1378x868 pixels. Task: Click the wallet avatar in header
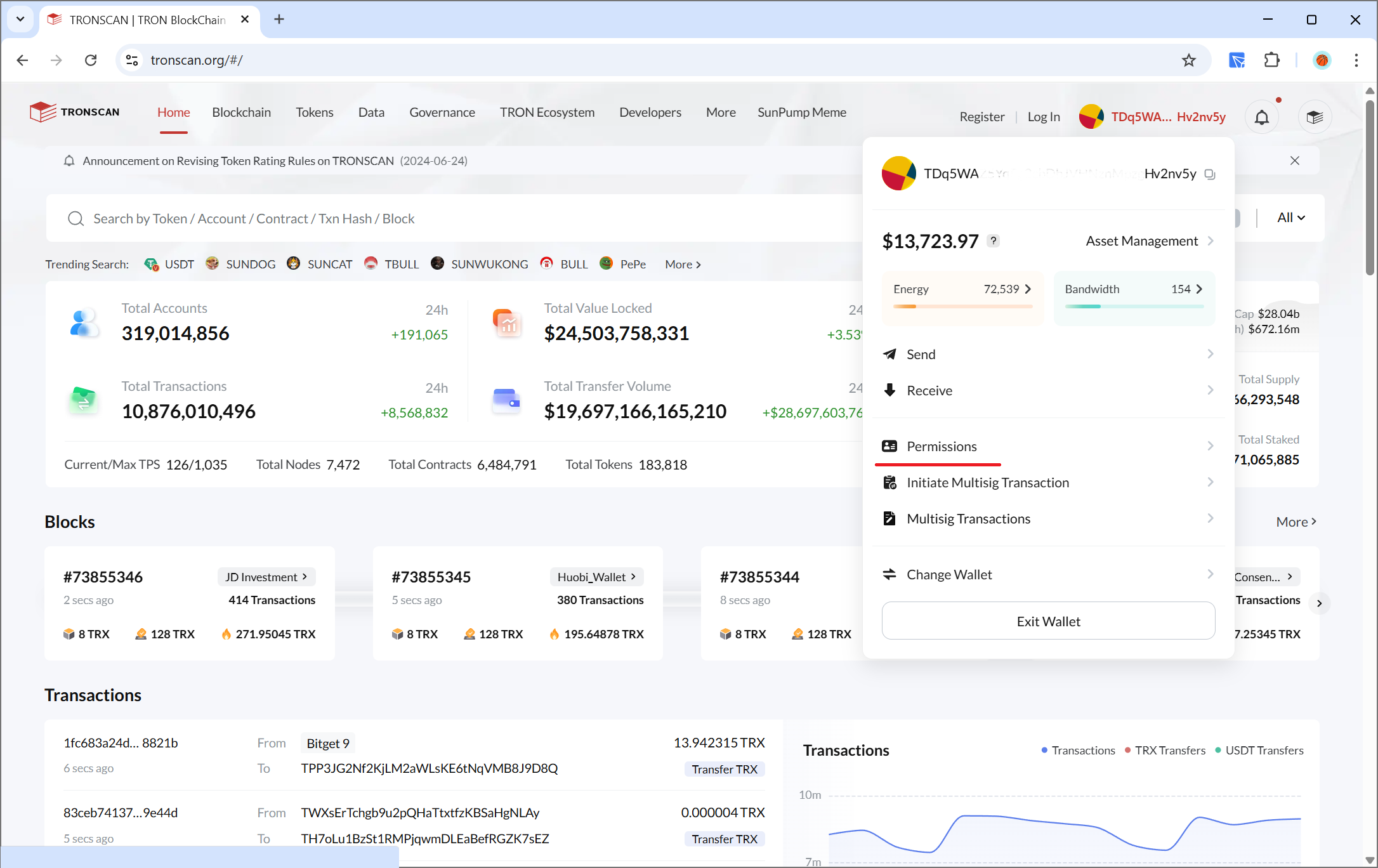tap(1091, 117)
